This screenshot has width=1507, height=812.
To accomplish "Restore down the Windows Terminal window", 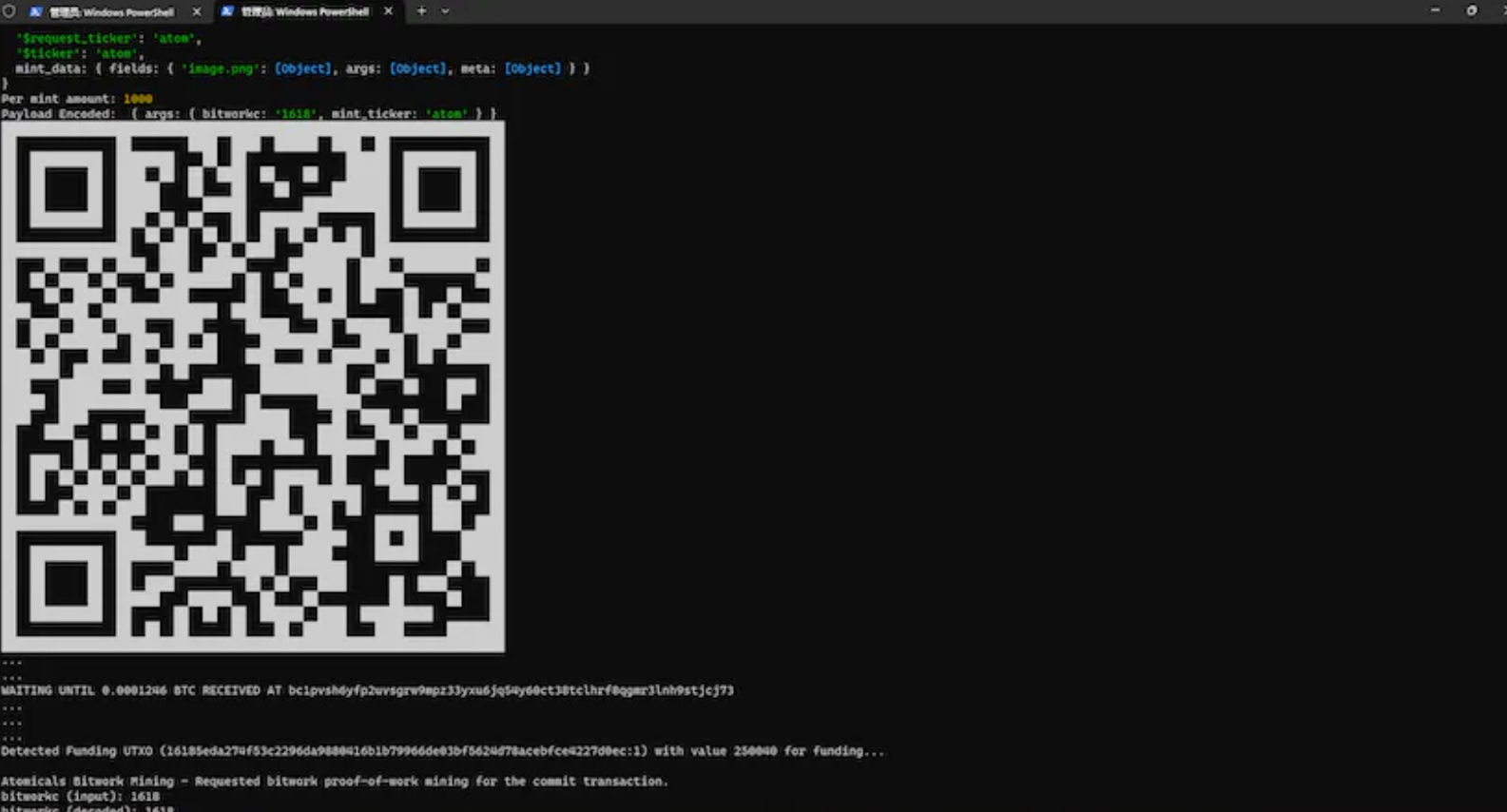I will 1471,10.
